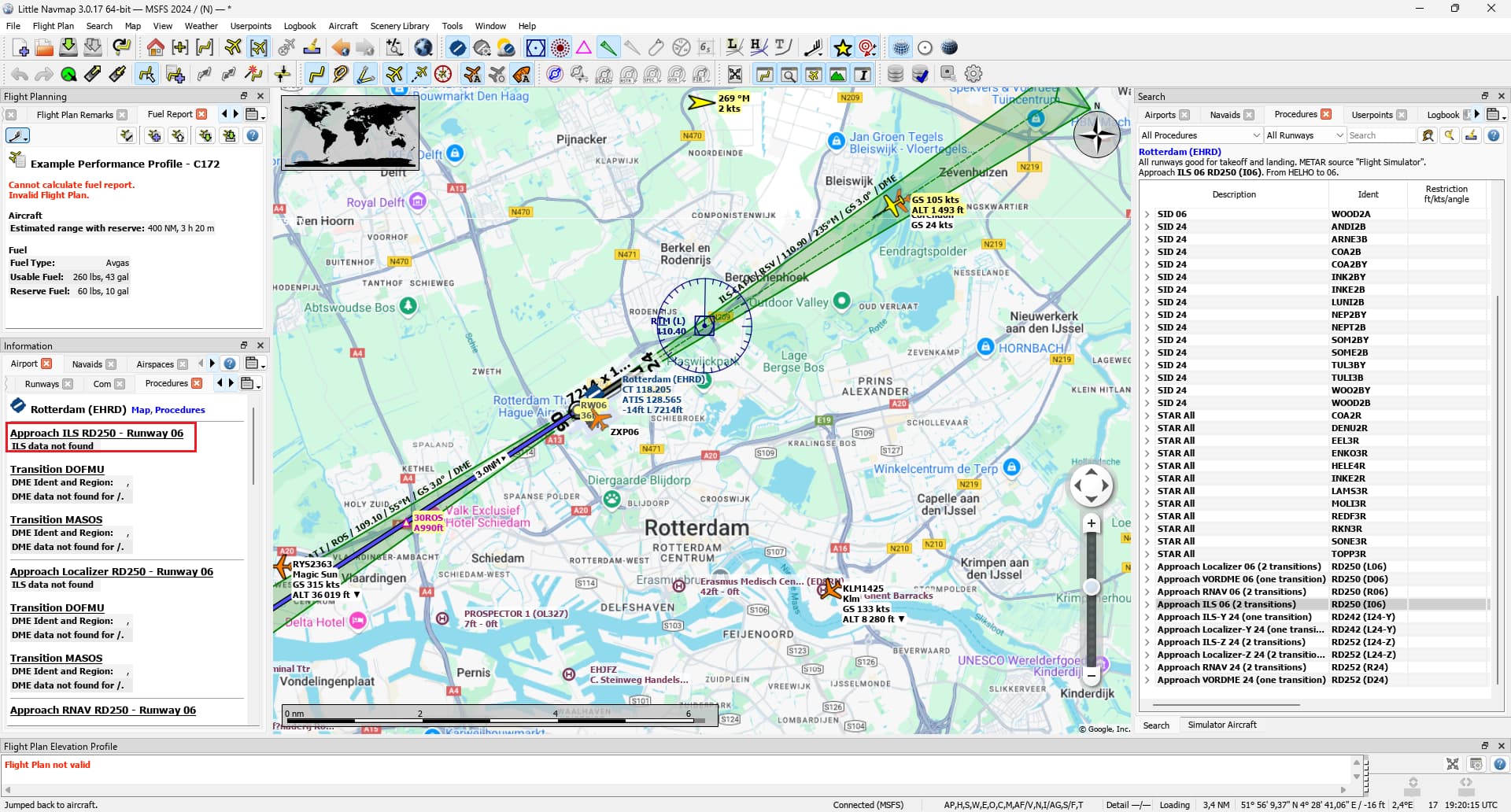
Task: Click the ICAO airspace filter icon
Action: click(x=604, y=75)
